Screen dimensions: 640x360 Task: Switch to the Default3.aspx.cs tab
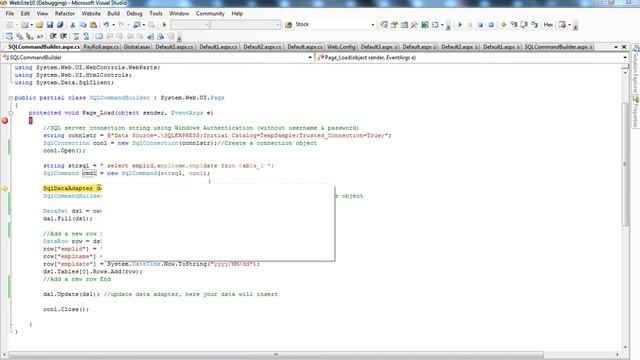point(174,47)
